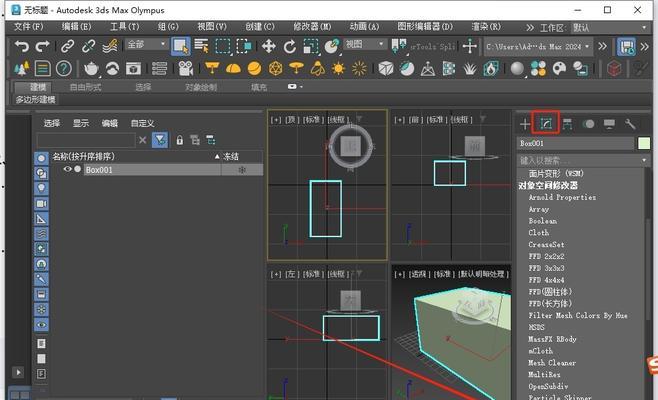Switch to the 自由形式 ribbon tab
The image size is (658, 400).
(85, 87)
